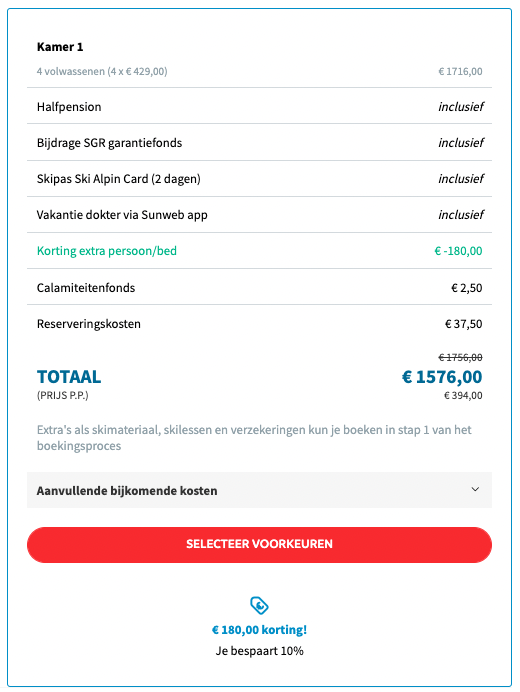Select the Calamiteitenfonds row label
Image resolution: width=520 pixels, height=692 pixels.
click(x=86, y=288)
